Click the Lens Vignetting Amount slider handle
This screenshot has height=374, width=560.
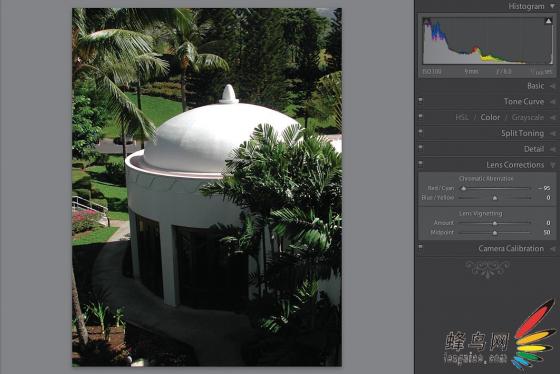(495, 223)
